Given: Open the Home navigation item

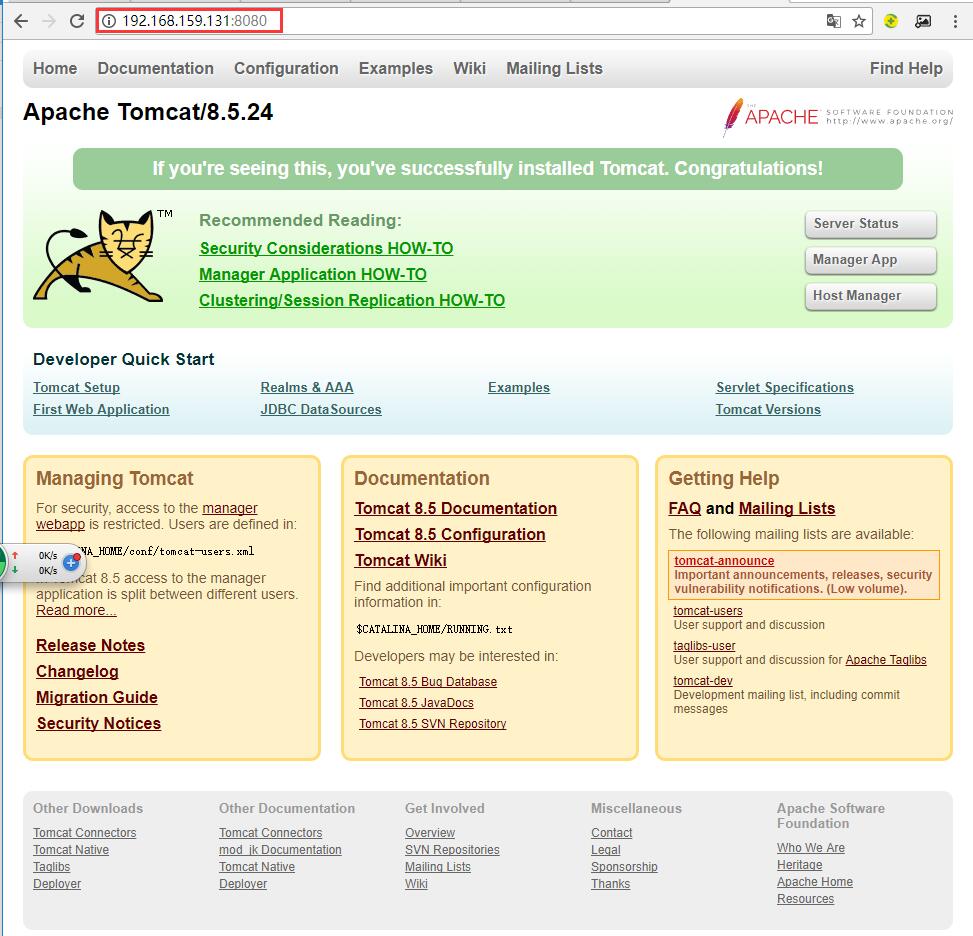Looking at the screenshot, I should coord(55,68).
